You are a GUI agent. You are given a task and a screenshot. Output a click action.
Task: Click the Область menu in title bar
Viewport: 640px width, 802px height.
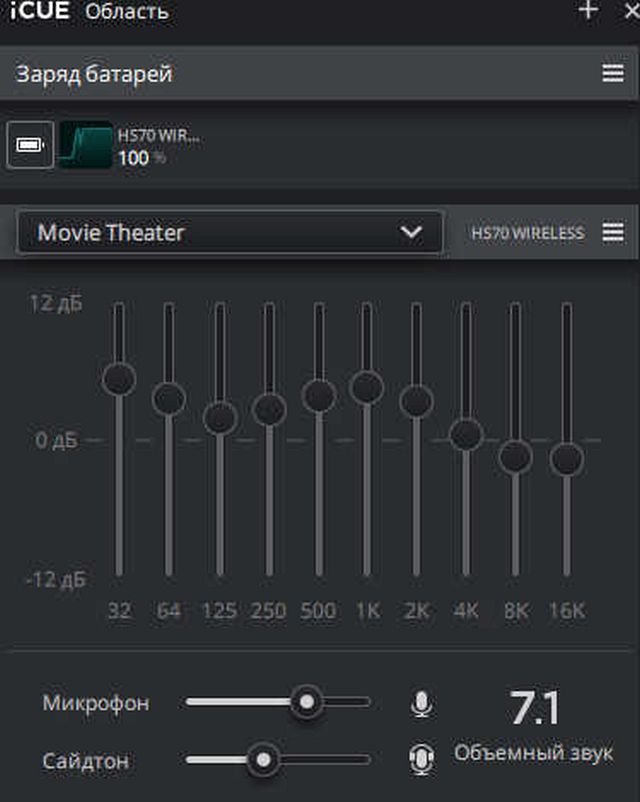(127, 12)
